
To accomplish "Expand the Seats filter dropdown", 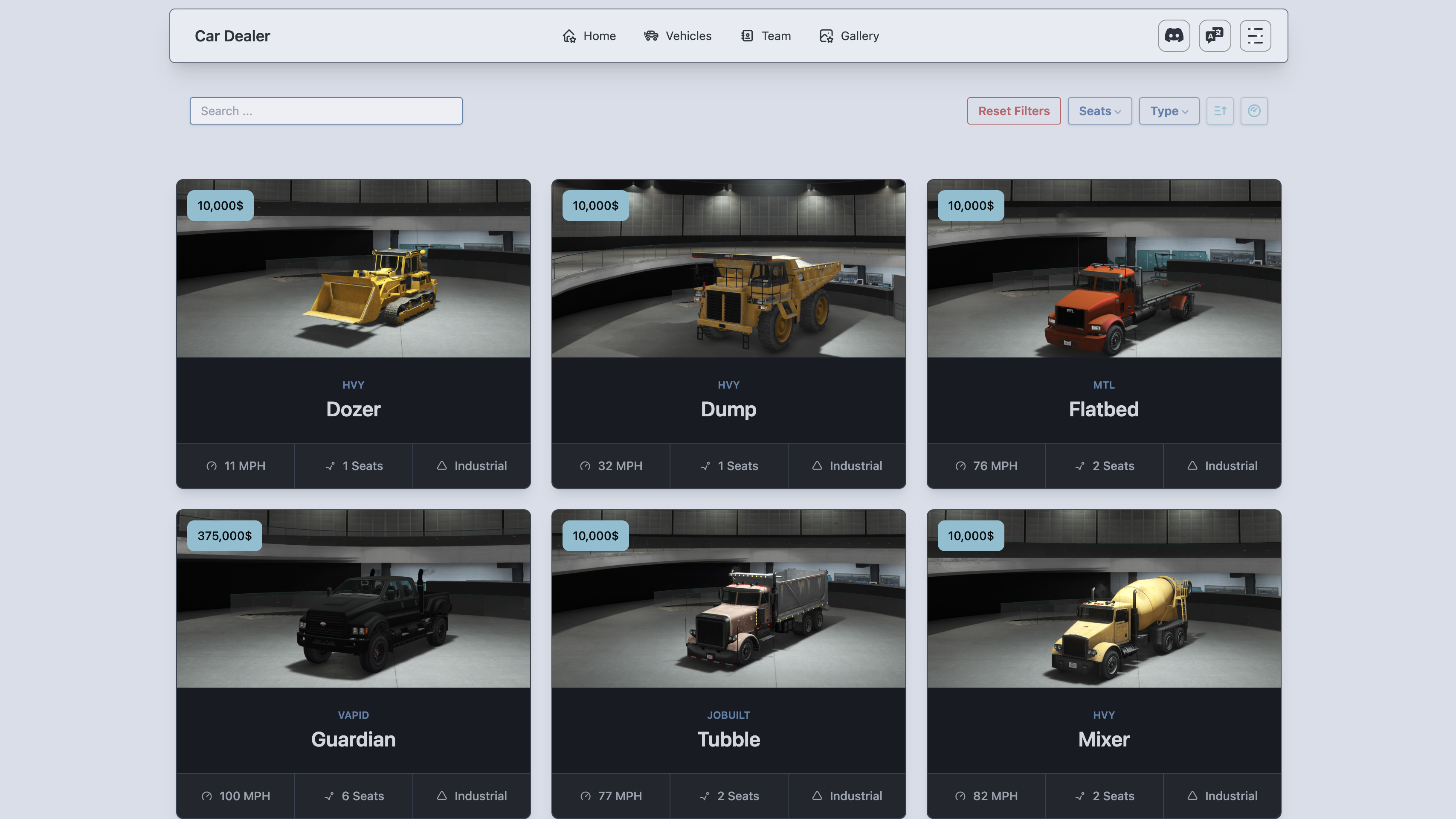I will [x=1099, y=111].
